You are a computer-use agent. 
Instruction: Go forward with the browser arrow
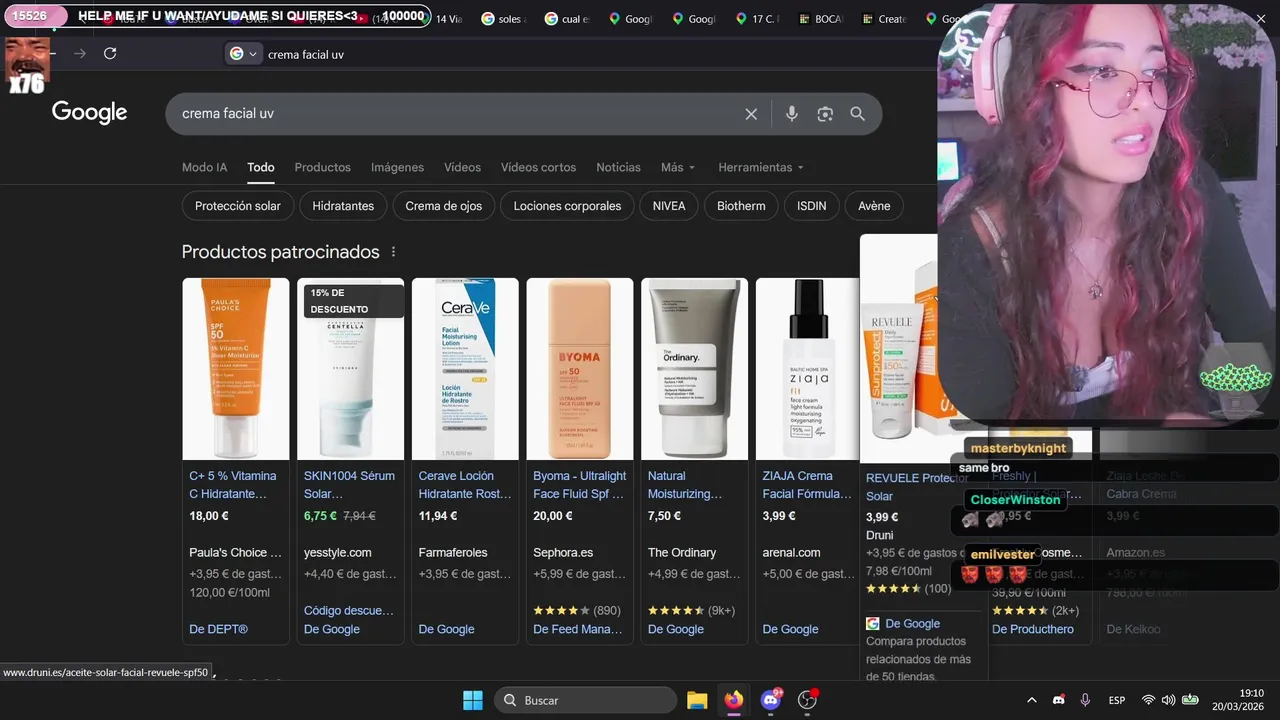[80, 54]
